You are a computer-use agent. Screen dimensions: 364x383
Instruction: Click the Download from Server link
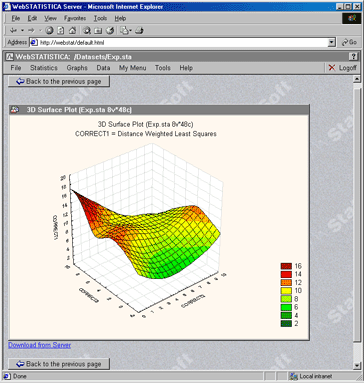coord(39,345)
